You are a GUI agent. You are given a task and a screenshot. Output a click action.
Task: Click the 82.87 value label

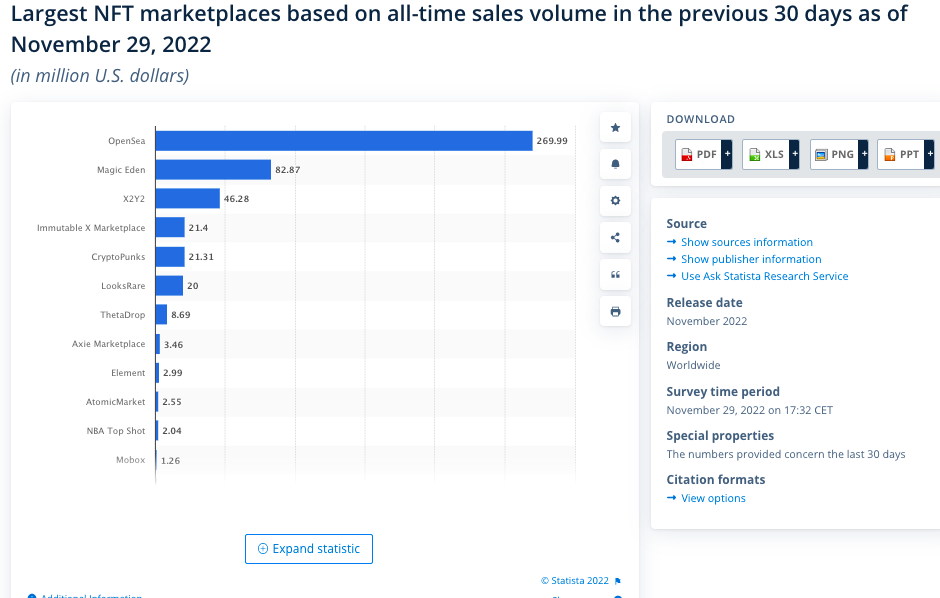(288, 170)
